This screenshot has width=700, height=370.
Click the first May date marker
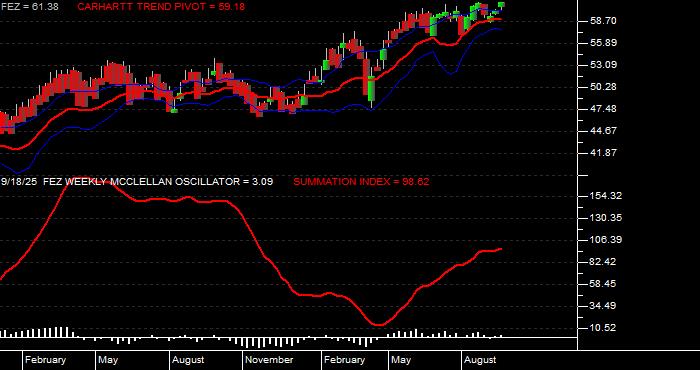tap(108, 360)
